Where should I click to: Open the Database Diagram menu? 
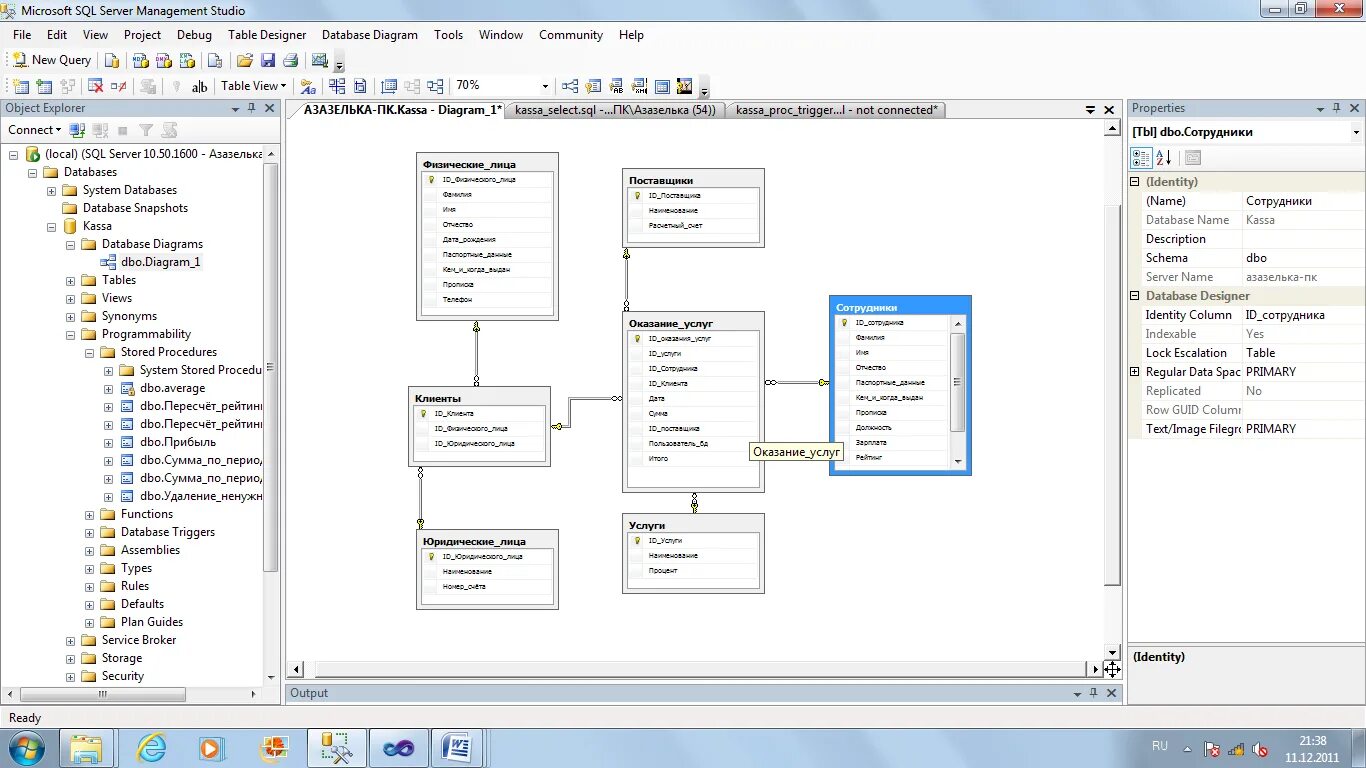pos(370,34)
